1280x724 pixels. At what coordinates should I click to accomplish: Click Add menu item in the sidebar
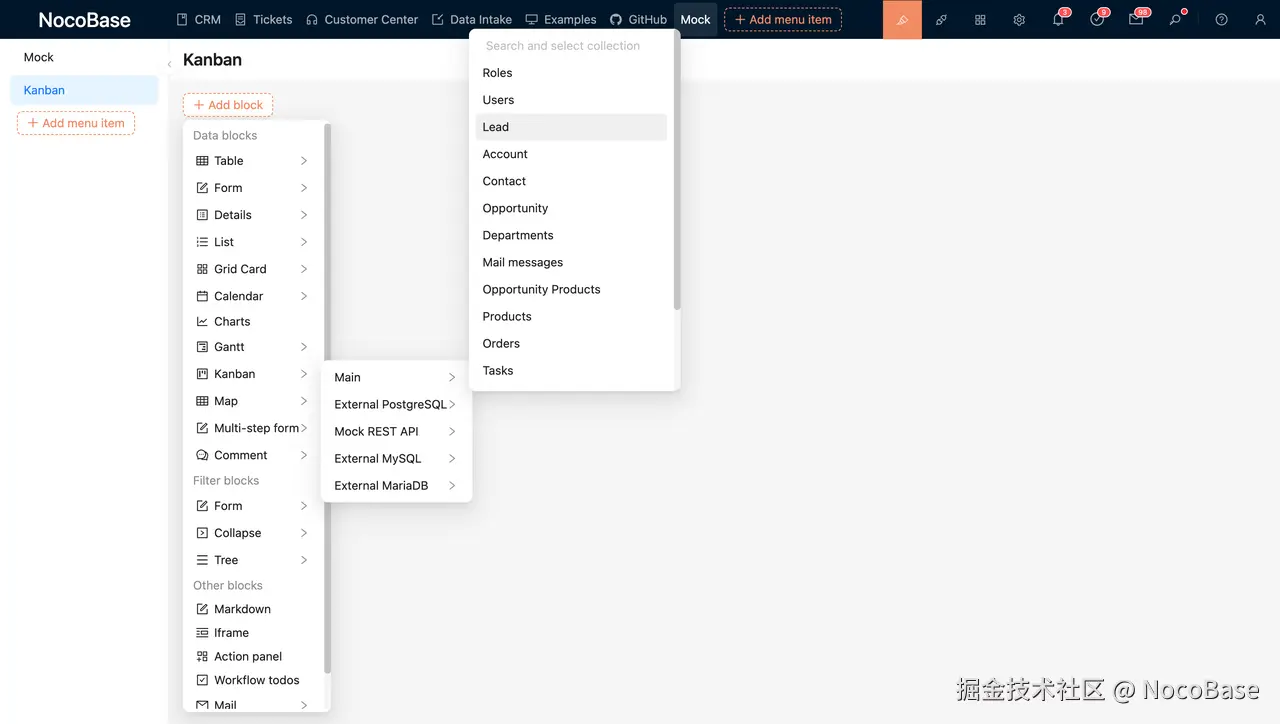[x=75, y=123]
